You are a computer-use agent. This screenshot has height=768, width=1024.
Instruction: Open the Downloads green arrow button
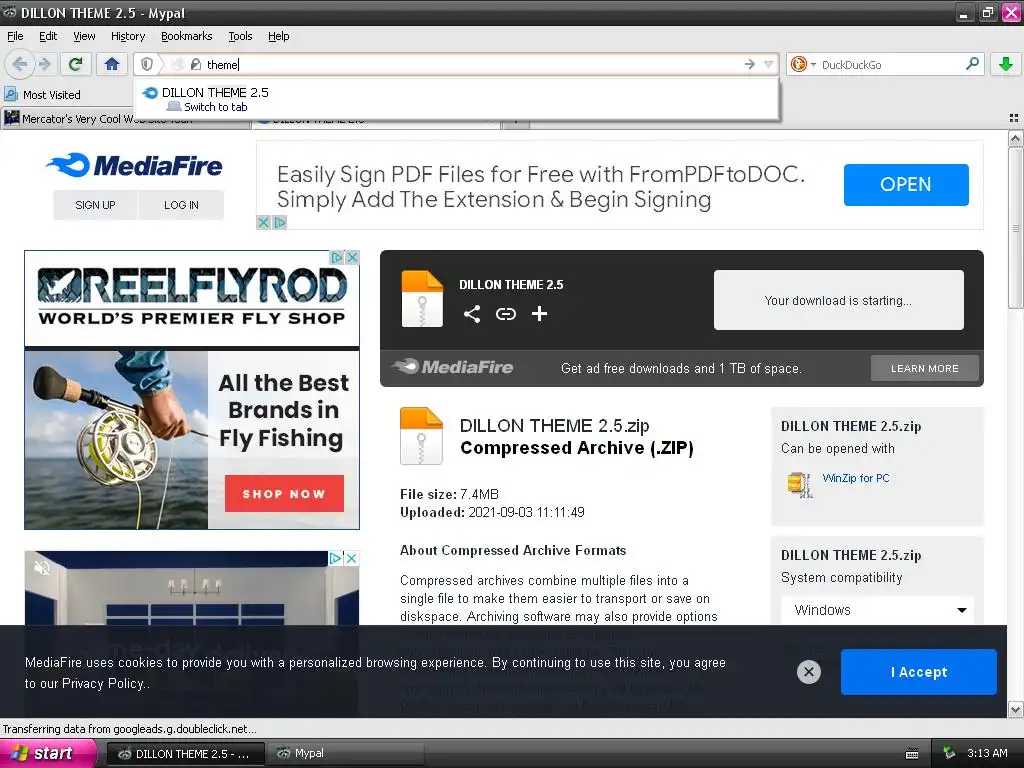[1005, 64]
